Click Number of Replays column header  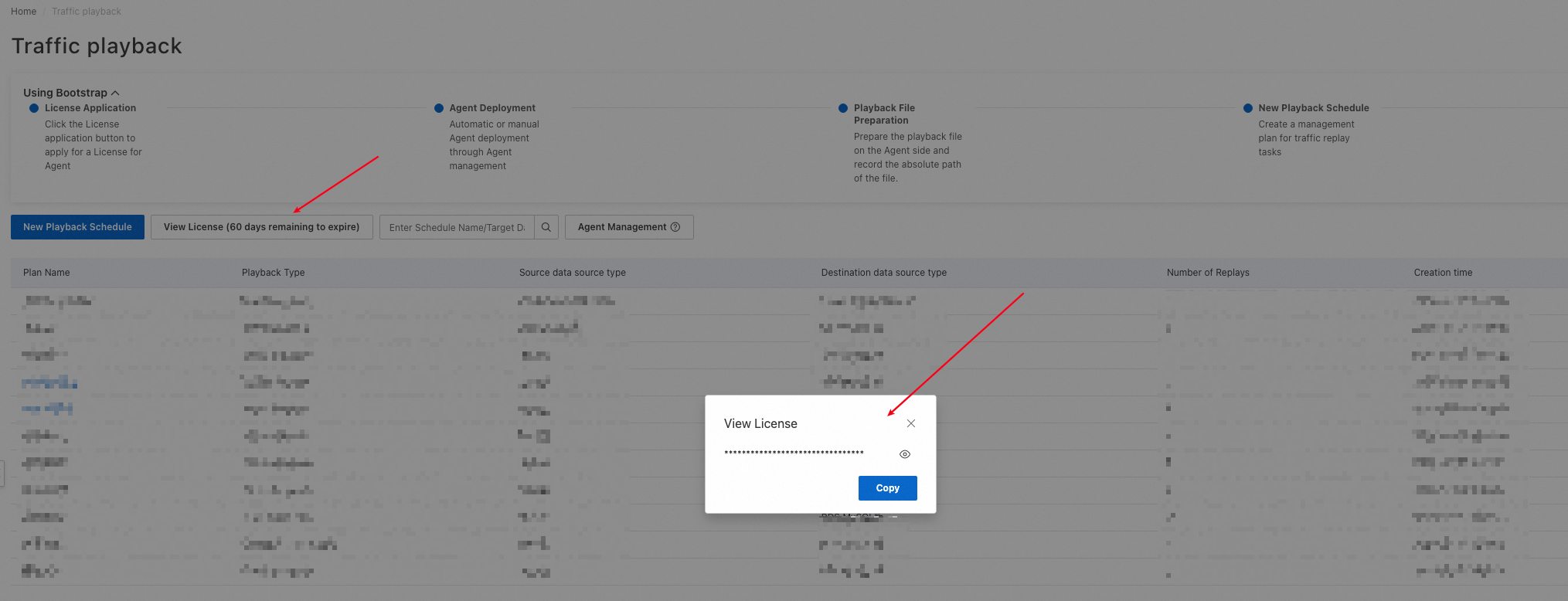1208,273
